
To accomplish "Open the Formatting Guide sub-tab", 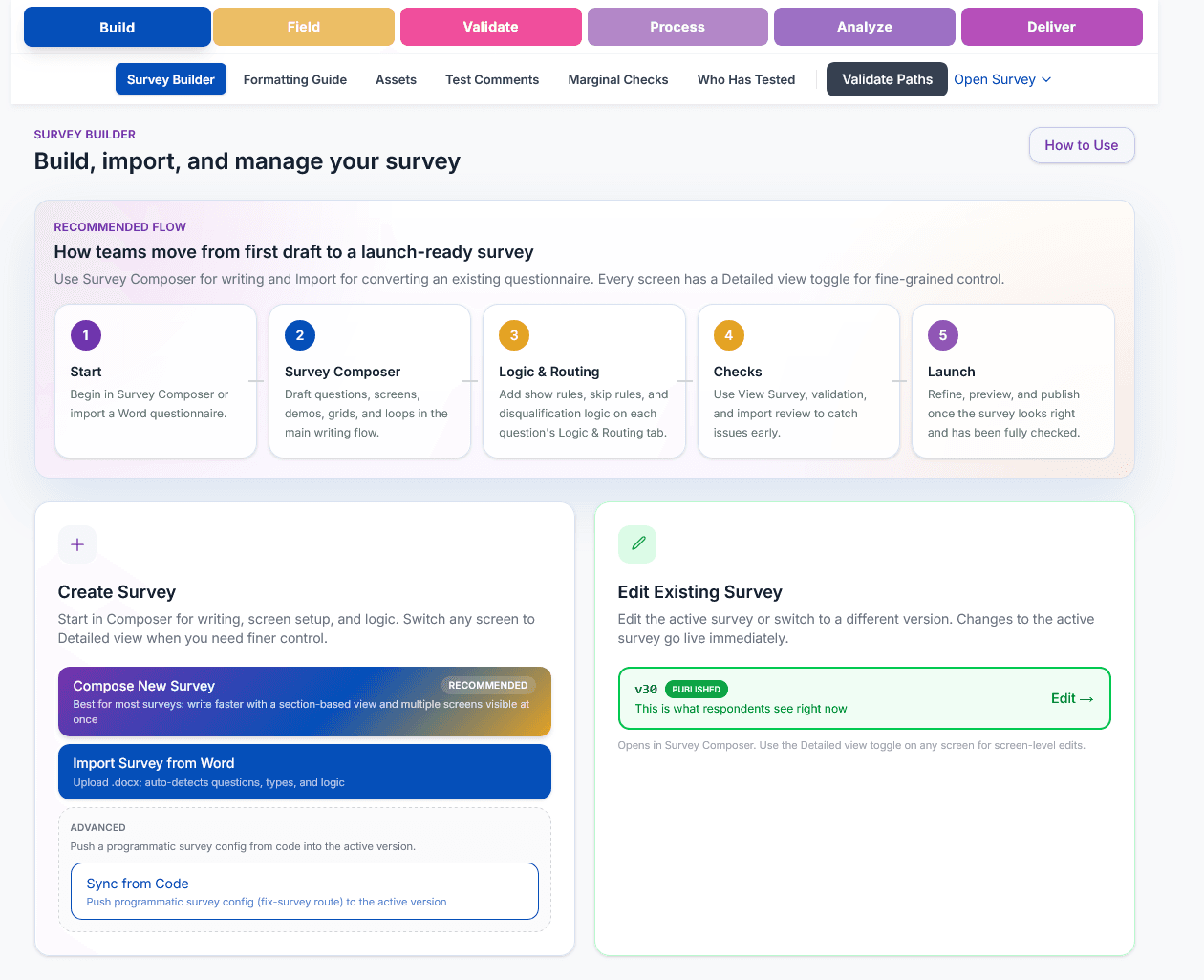I will click(x=295, y=79).
